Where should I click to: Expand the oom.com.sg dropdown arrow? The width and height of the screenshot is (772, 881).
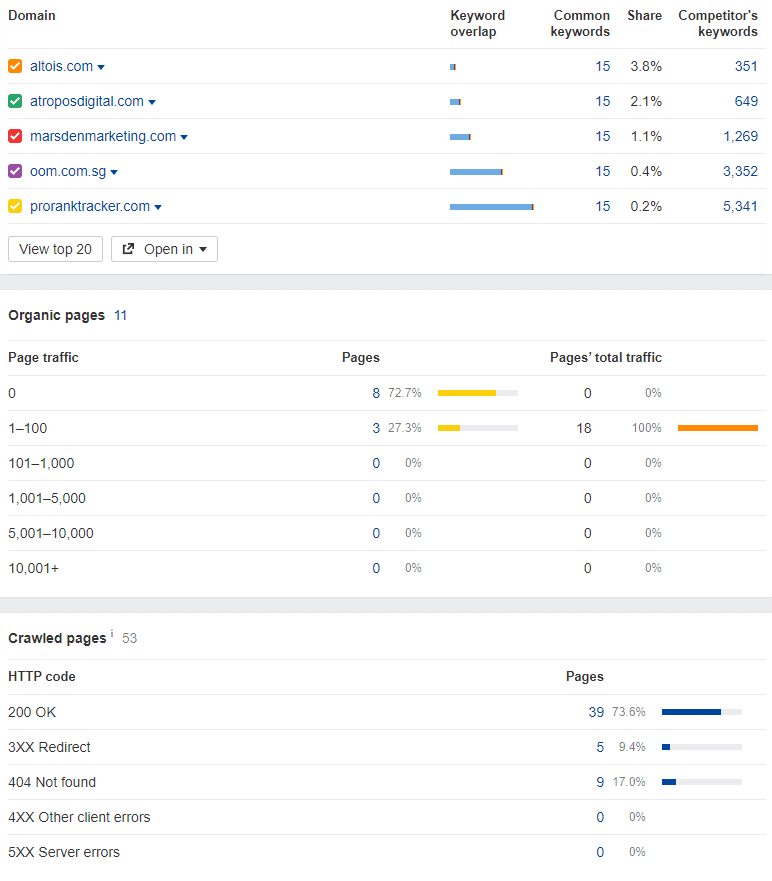click(114, 172)
